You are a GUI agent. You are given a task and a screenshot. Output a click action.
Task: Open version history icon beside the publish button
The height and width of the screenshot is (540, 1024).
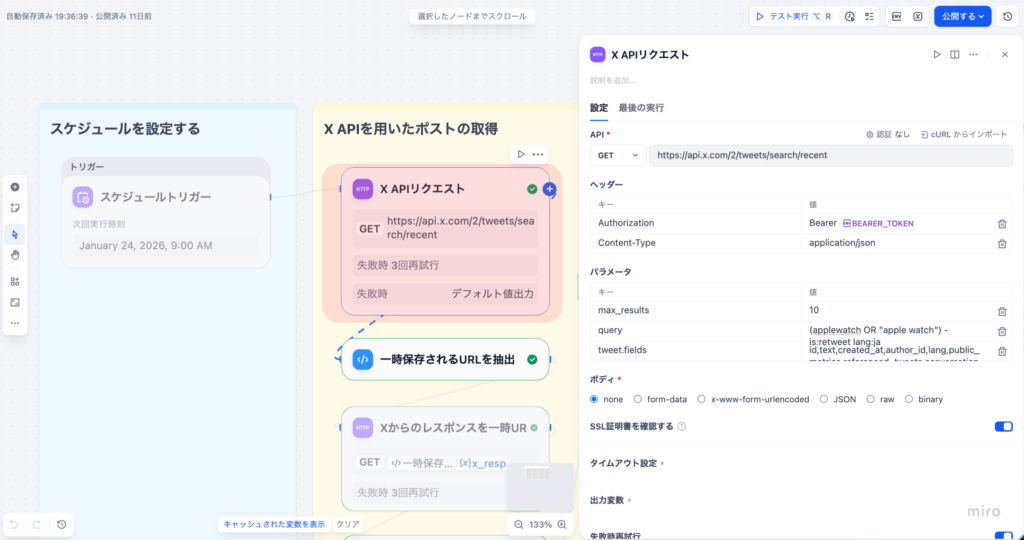(1007, 16)
